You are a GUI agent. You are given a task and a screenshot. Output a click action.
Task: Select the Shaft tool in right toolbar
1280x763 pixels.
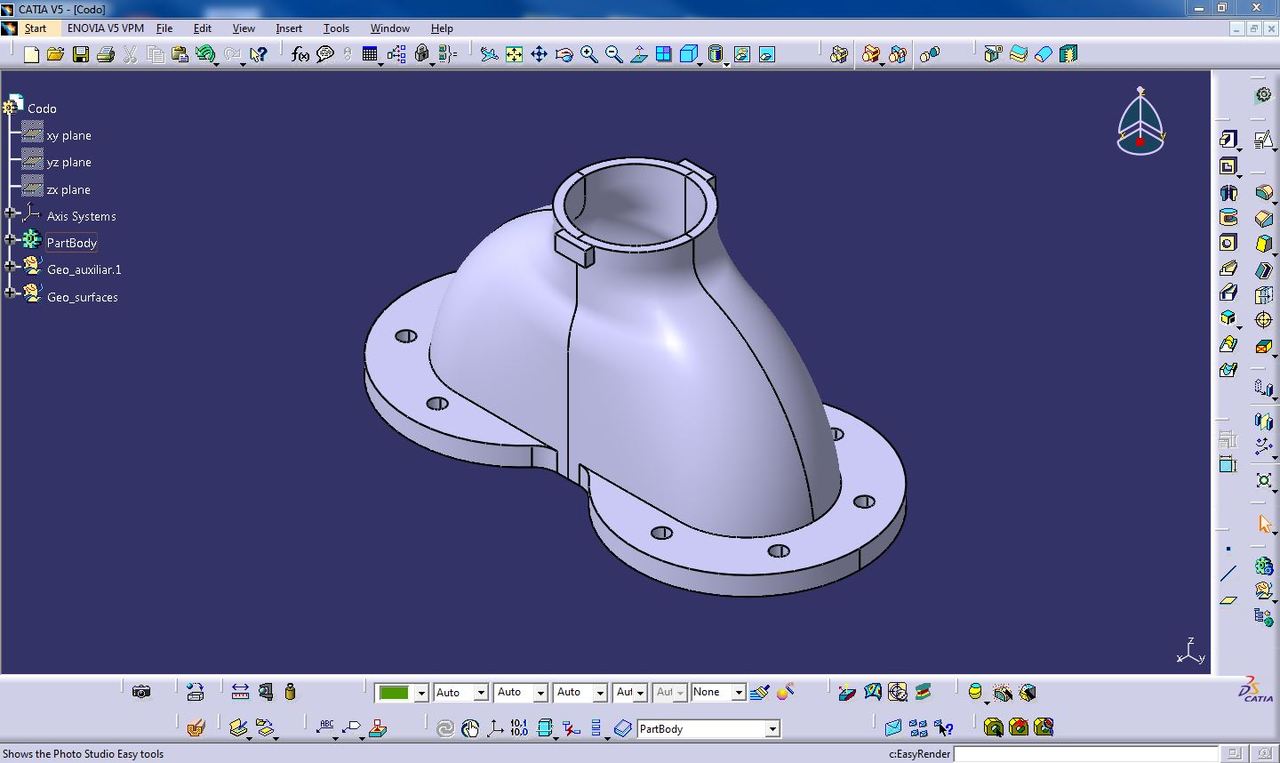point(1228,192)
